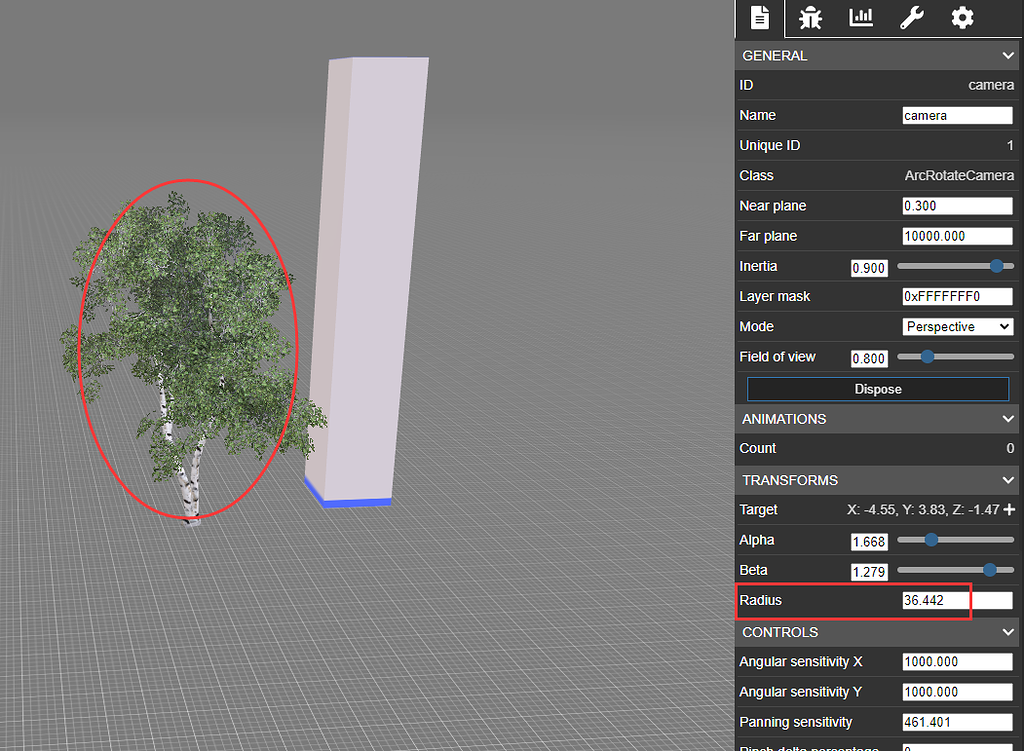
Task: Collapse the TRANSFORMS section
Action: [1010, 480]
